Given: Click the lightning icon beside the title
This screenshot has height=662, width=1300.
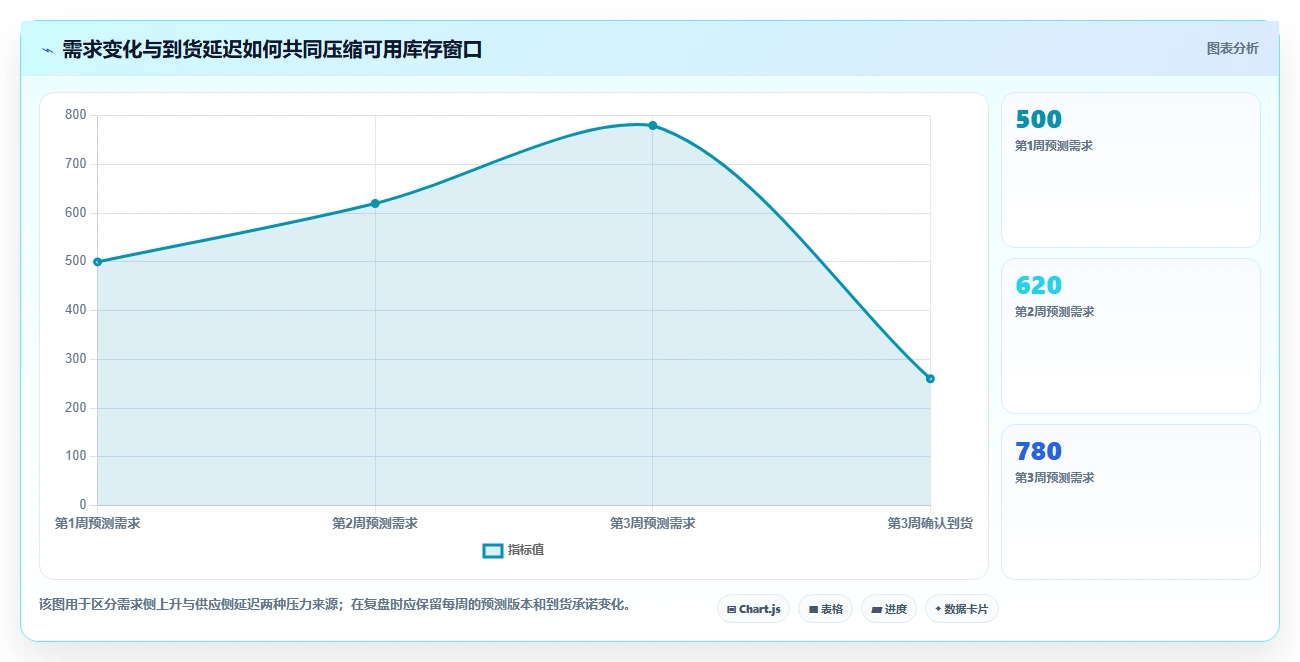Looking at the screenshot, I should click(47, 50).
